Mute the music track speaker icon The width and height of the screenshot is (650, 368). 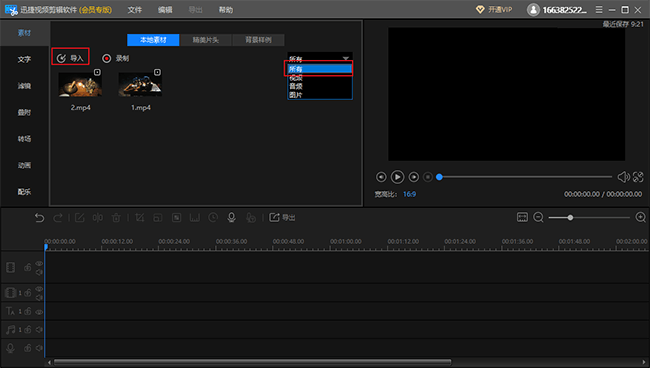tap(39, 329)
